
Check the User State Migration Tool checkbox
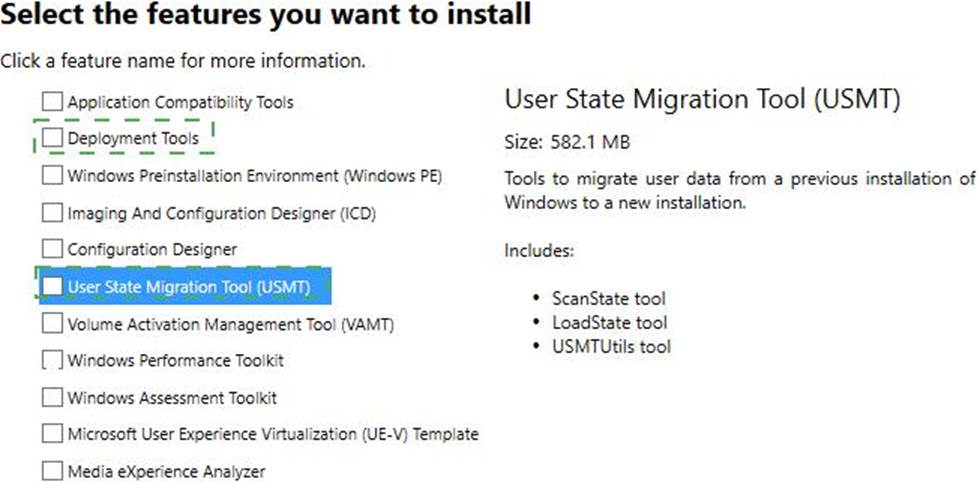click(x=52, y=286)
